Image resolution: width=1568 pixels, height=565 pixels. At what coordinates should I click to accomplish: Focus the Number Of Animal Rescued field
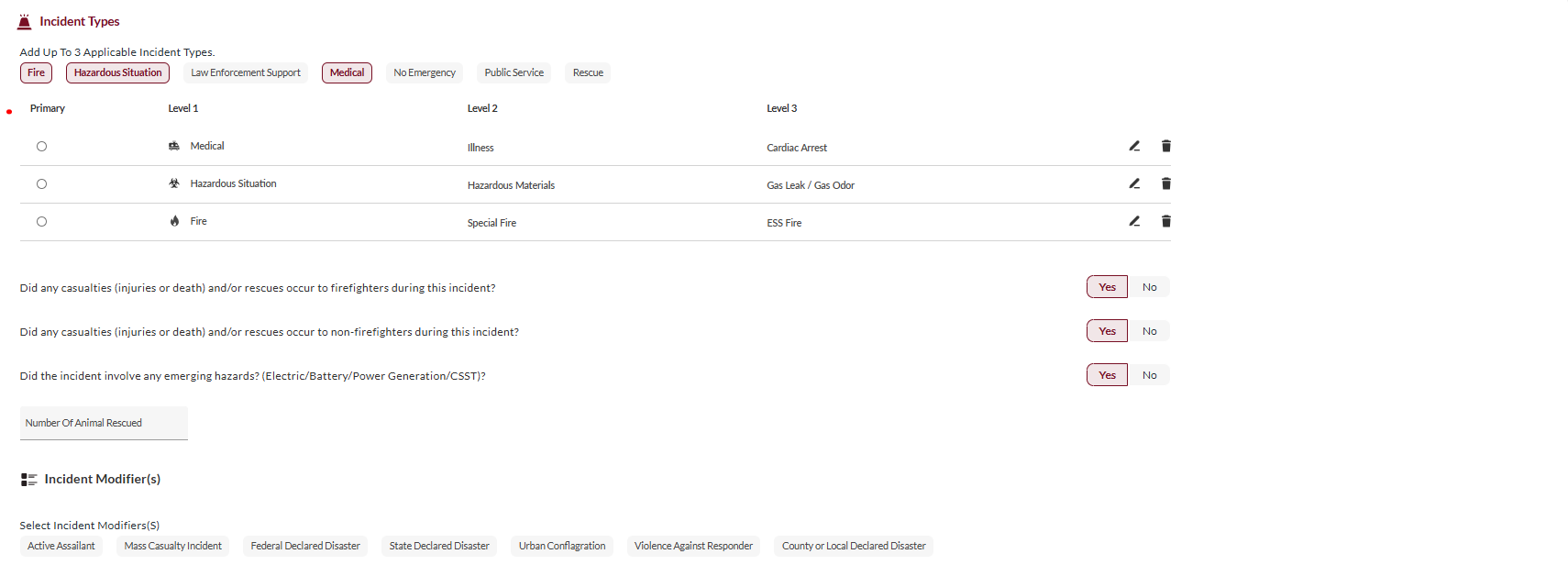pyautogui.click(x=104, y=423)
